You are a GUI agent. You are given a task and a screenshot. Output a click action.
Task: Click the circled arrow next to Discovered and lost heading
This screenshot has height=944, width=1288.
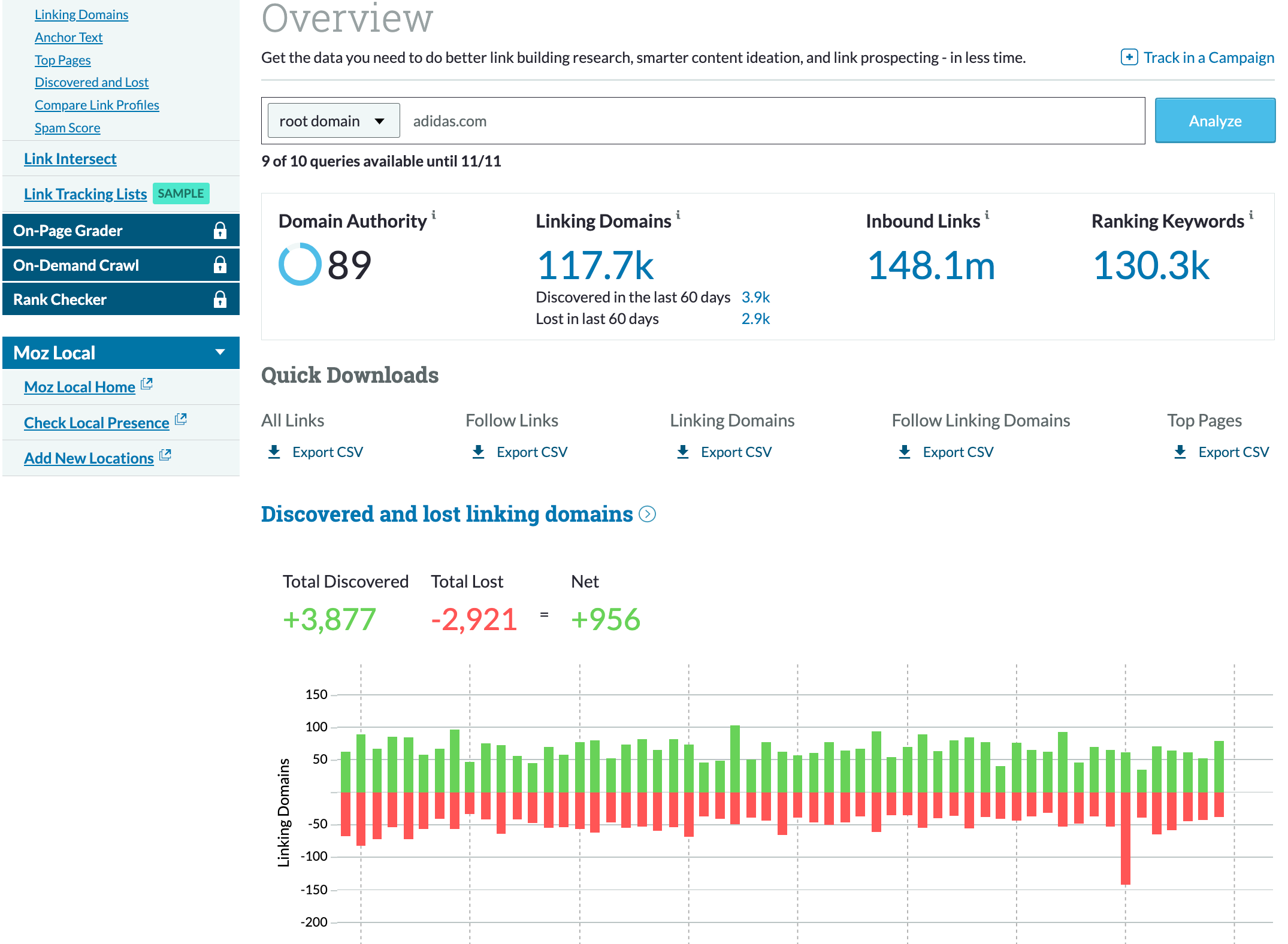(647, 514)
